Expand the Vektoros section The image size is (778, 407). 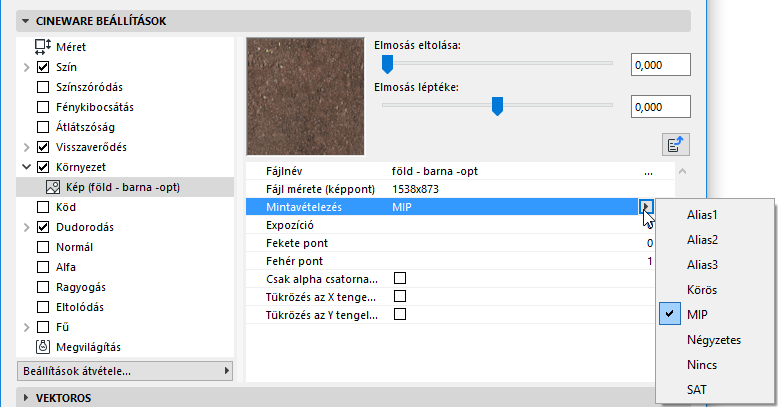[26, 398]
